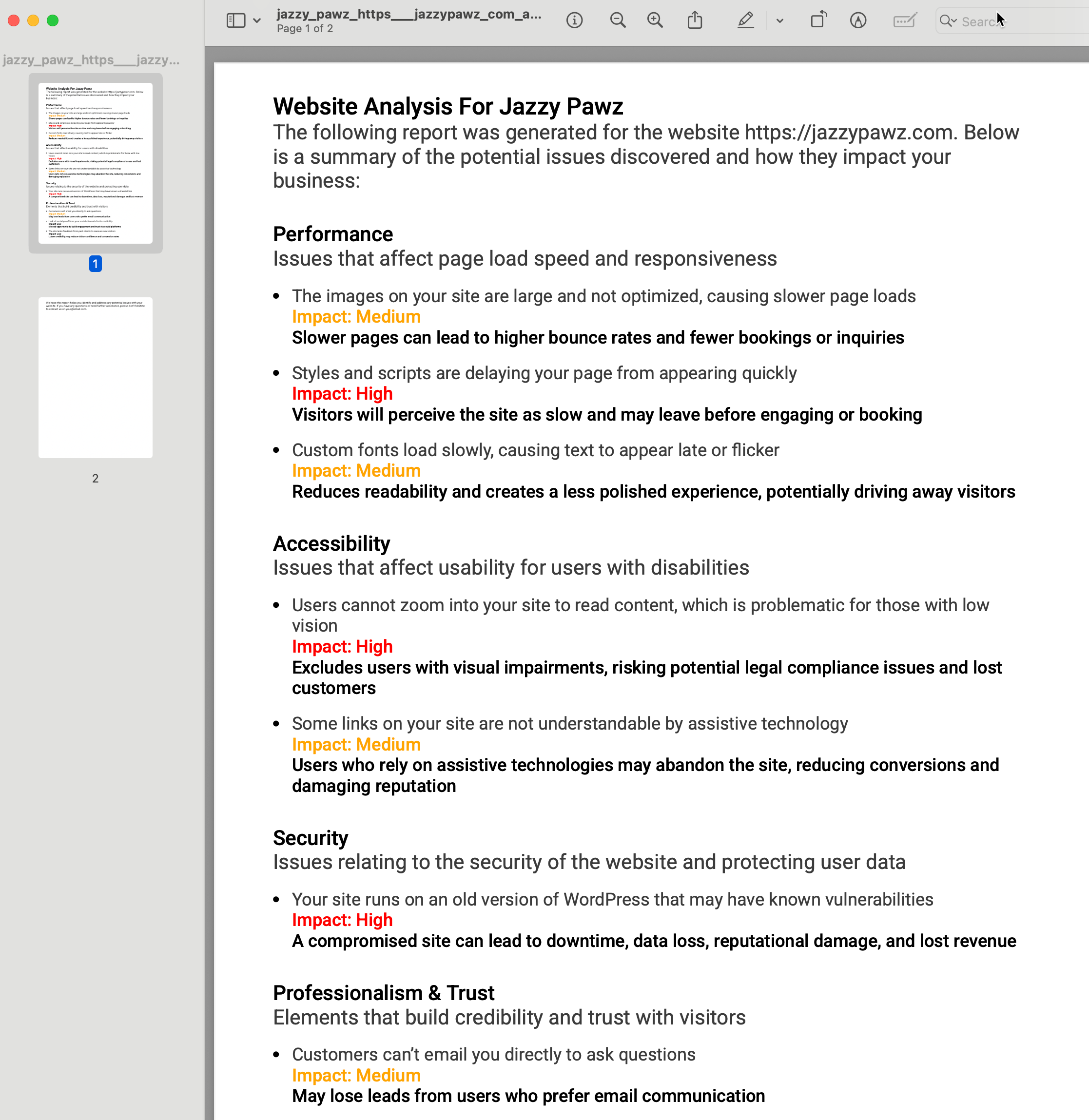
Task: Expand highlight color options chevron
Action: [x=779, y=21]
